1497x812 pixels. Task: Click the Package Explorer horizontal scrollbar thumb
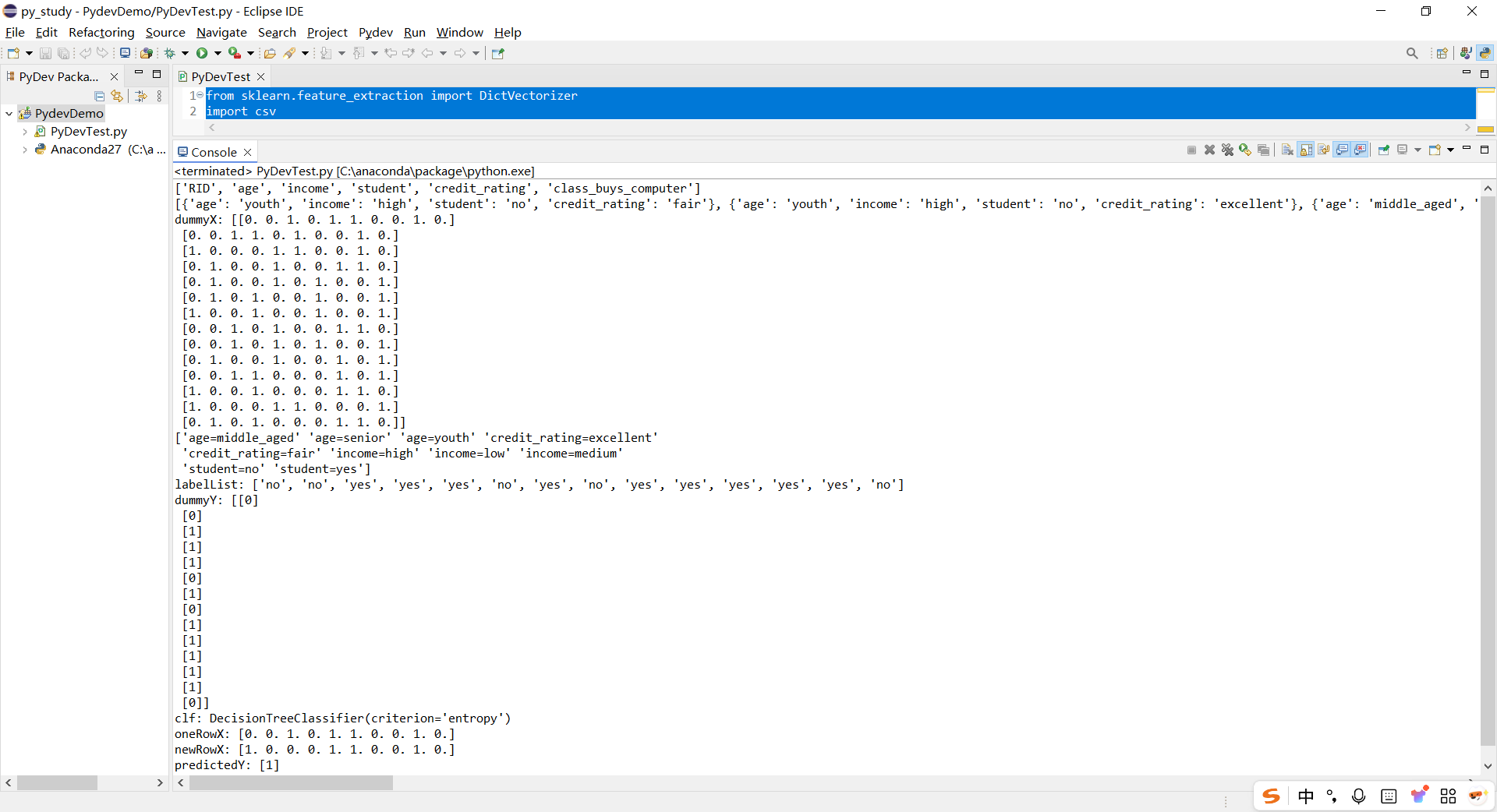57,782
